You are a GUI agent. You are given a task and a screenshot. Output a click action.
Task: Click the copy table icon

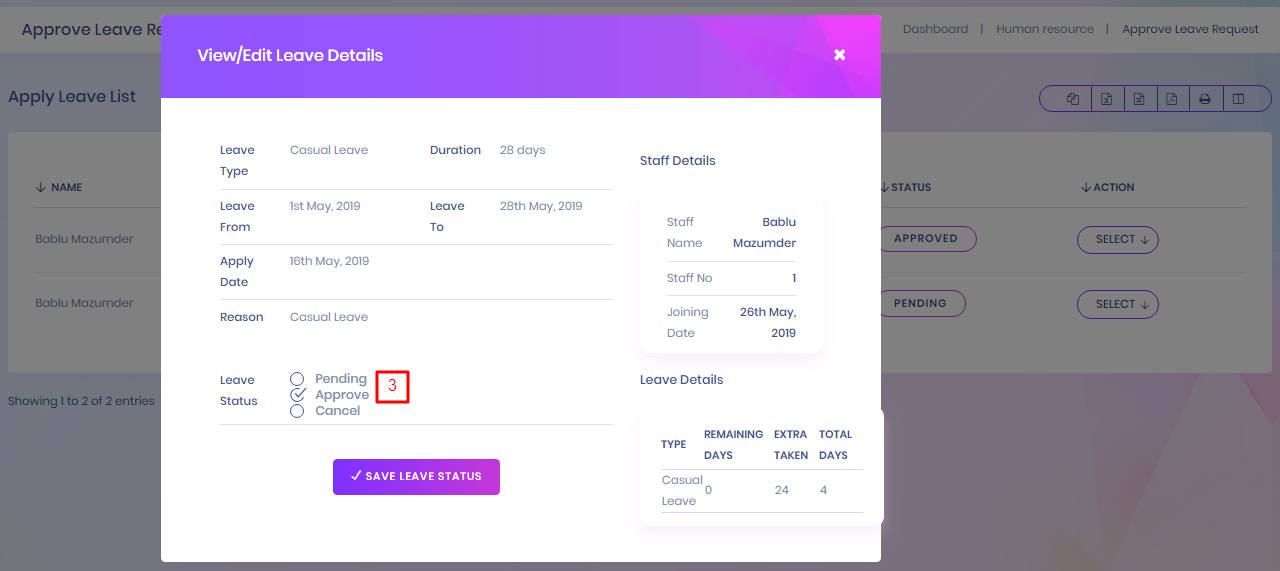pyautogui.click(x=1073, y=99)
